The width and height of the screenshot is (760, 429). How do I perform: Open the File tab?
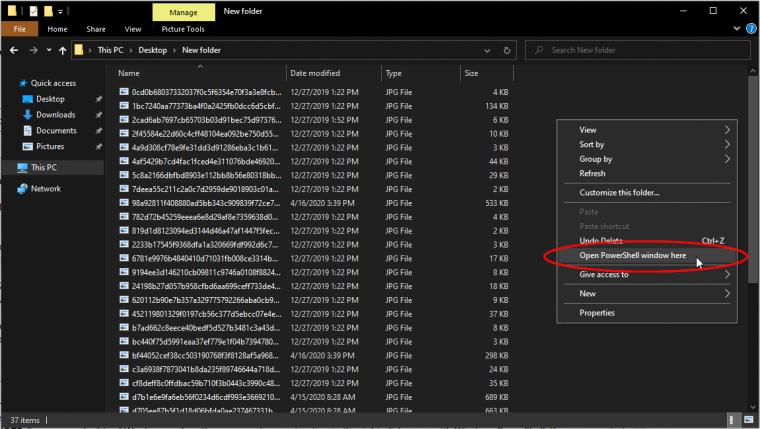click(19, 29)
